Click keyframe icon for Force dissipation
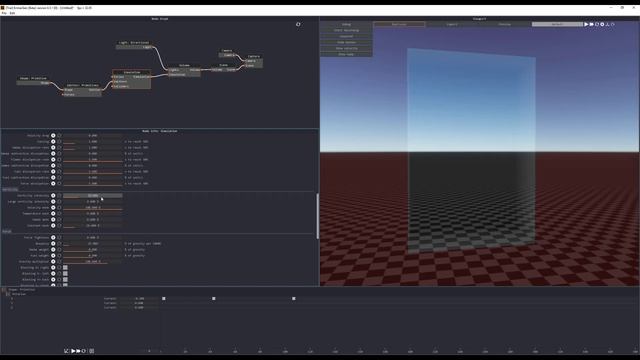The width and height of the screenshot is (640, 360). (53, 184)
